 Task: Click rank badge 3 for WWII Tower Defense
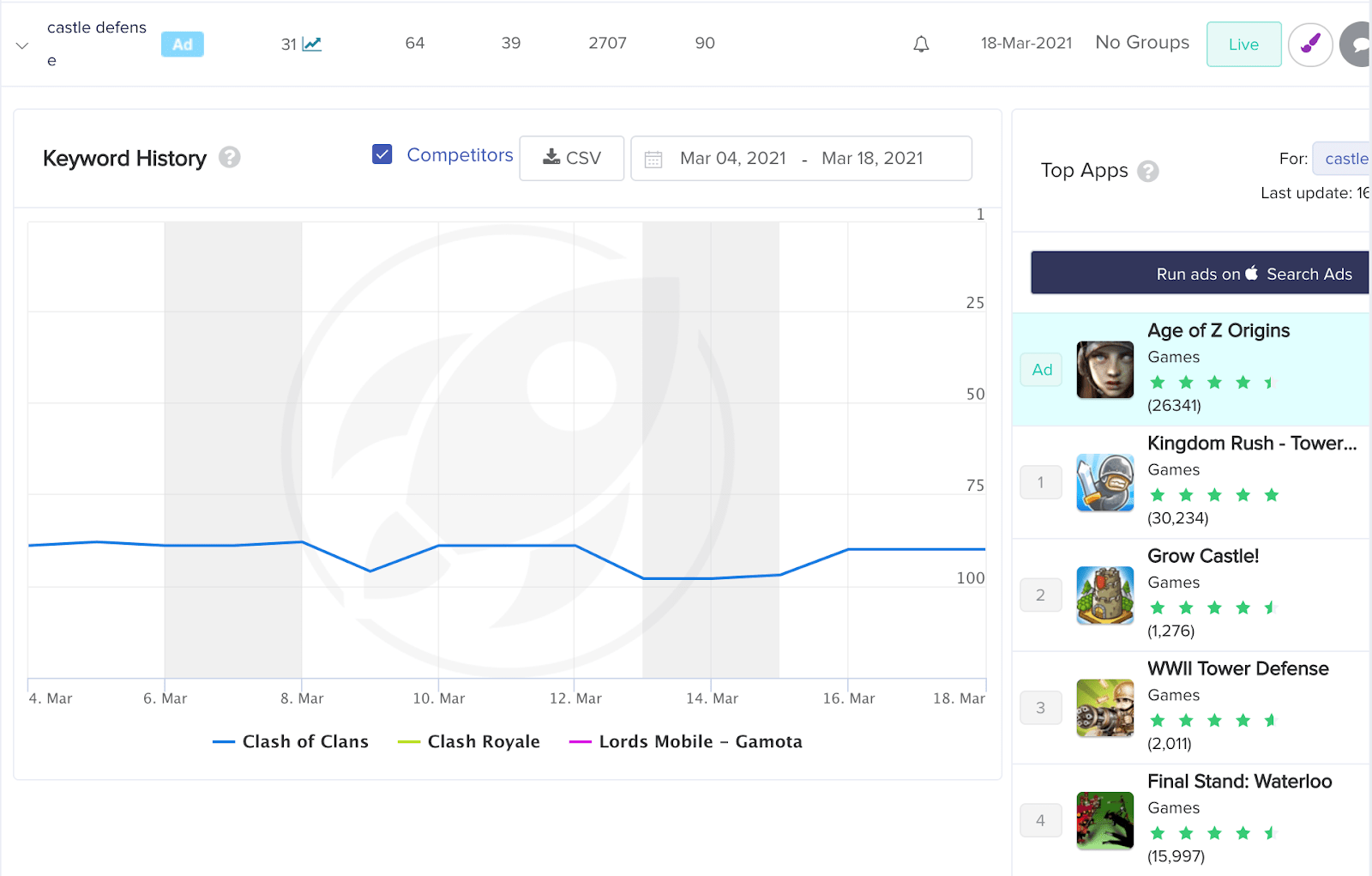click(1041, 708)
